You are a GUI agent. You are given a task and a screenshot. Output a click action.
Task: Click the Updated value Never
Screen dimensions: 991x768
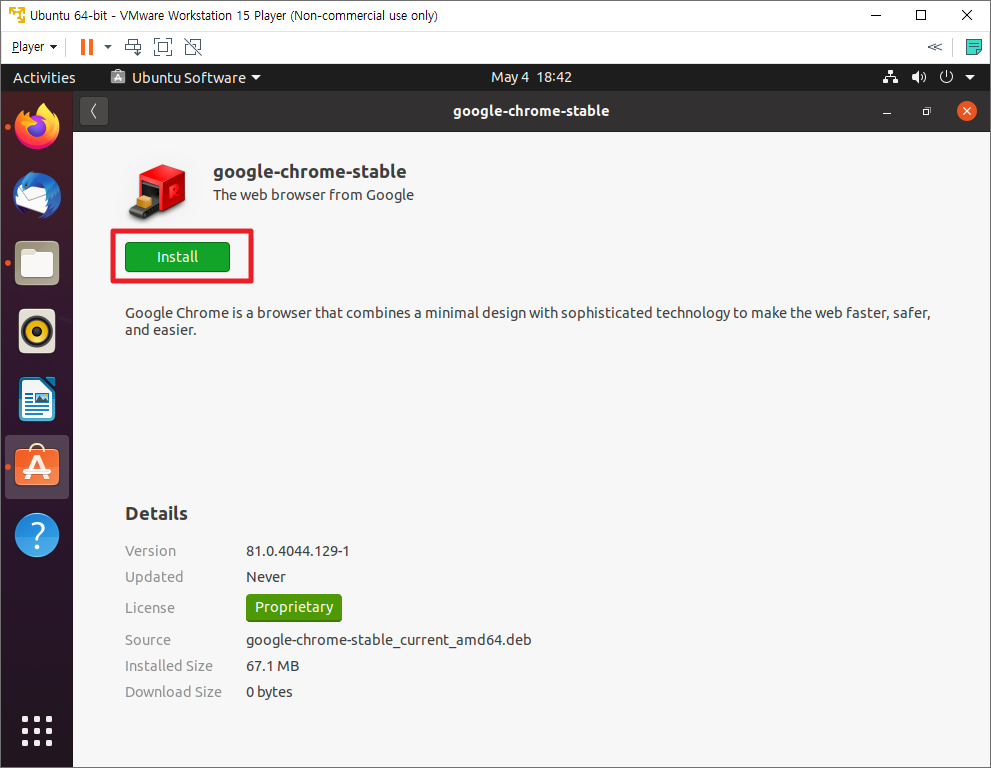pos(265,577)
